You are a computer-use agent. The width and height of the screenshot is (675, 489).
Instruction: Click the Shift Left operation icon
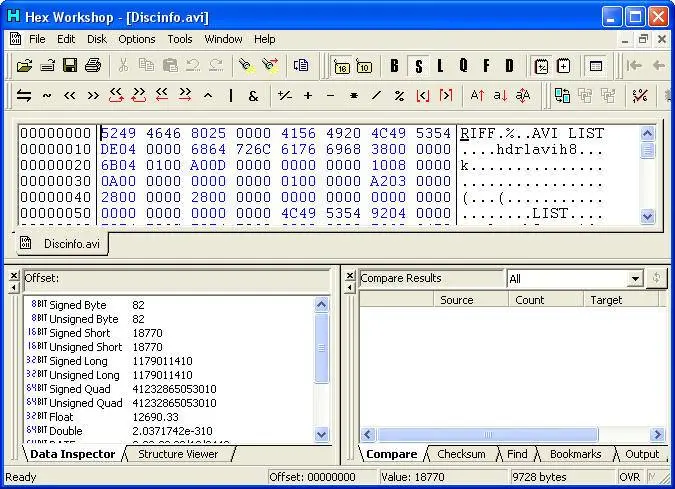click(70, 96)
